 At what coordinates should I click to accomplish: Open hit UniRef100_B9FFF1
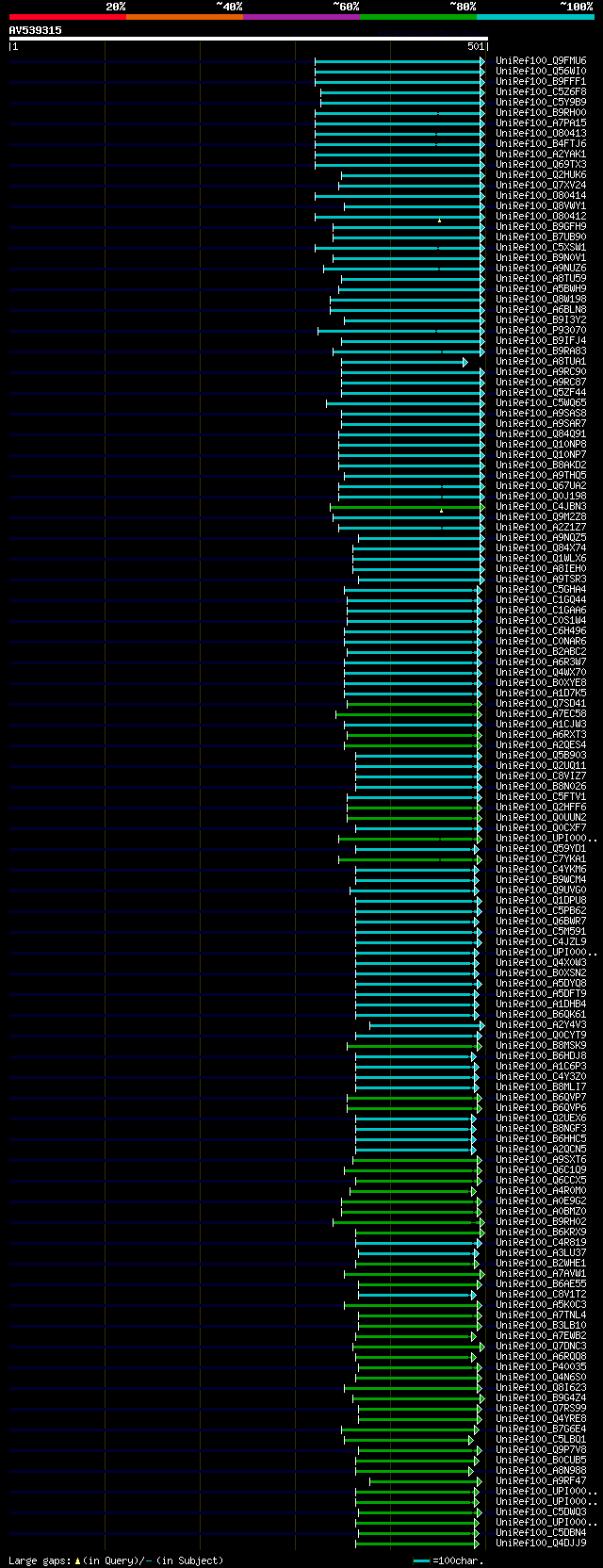[x=541, y=81]
